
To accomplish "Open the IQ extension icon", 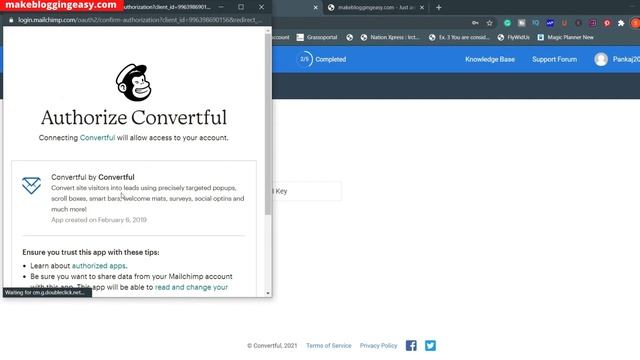I will click(536, 23).
